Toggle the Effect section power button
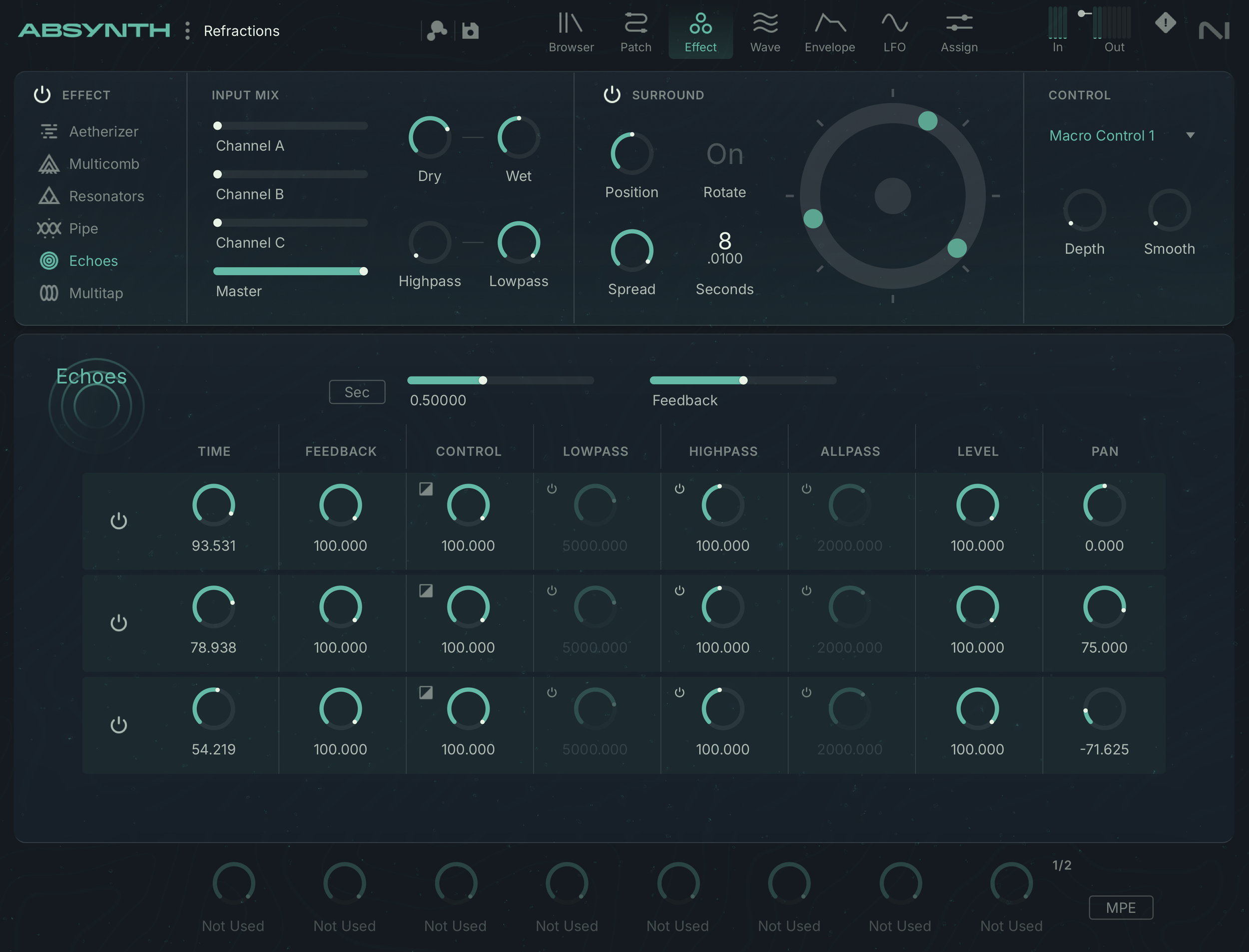Screen dimensions: 1249x952 coord(42,94)
